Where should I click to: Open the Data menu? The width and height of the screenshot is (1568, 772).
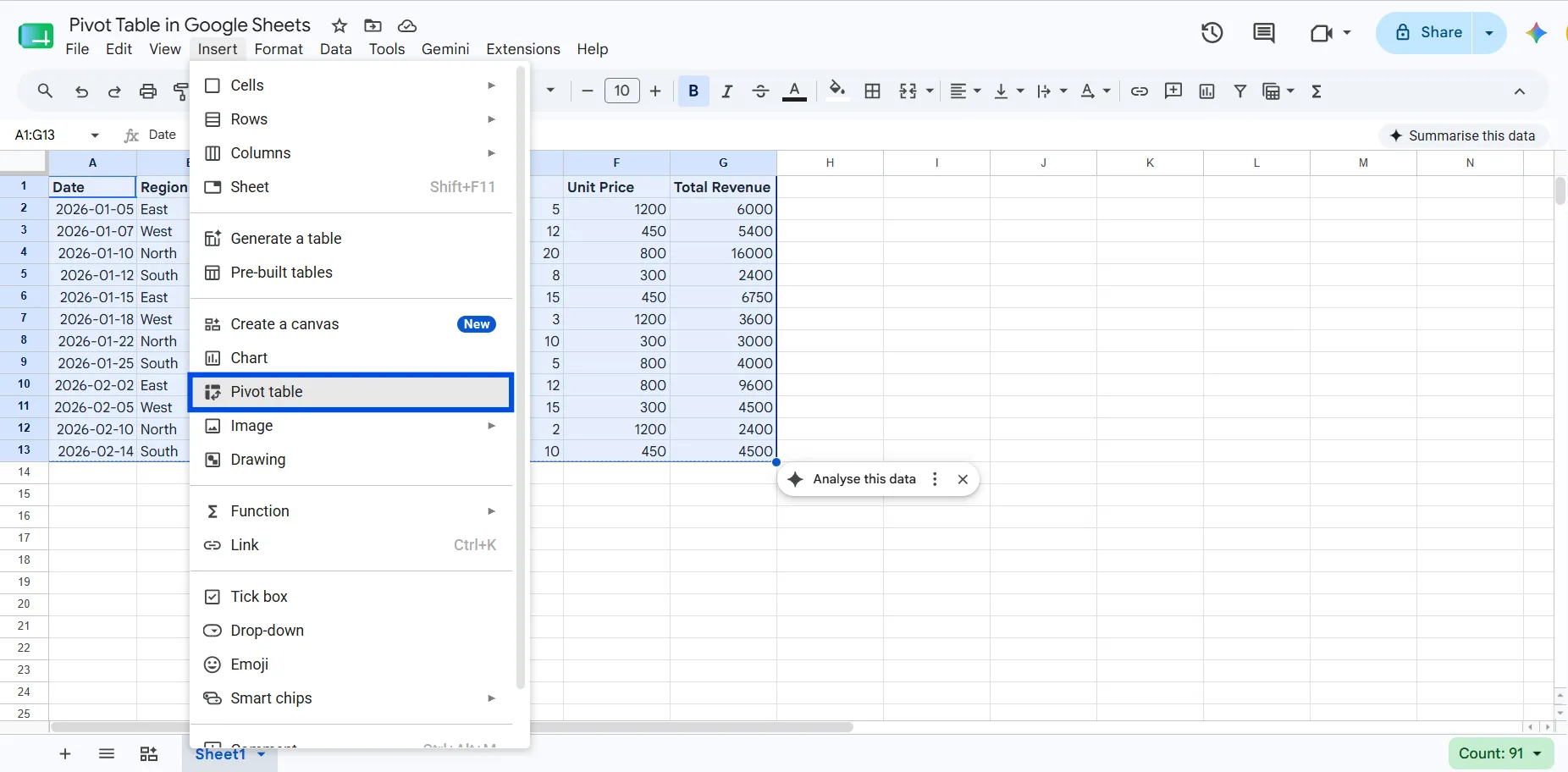336,49
